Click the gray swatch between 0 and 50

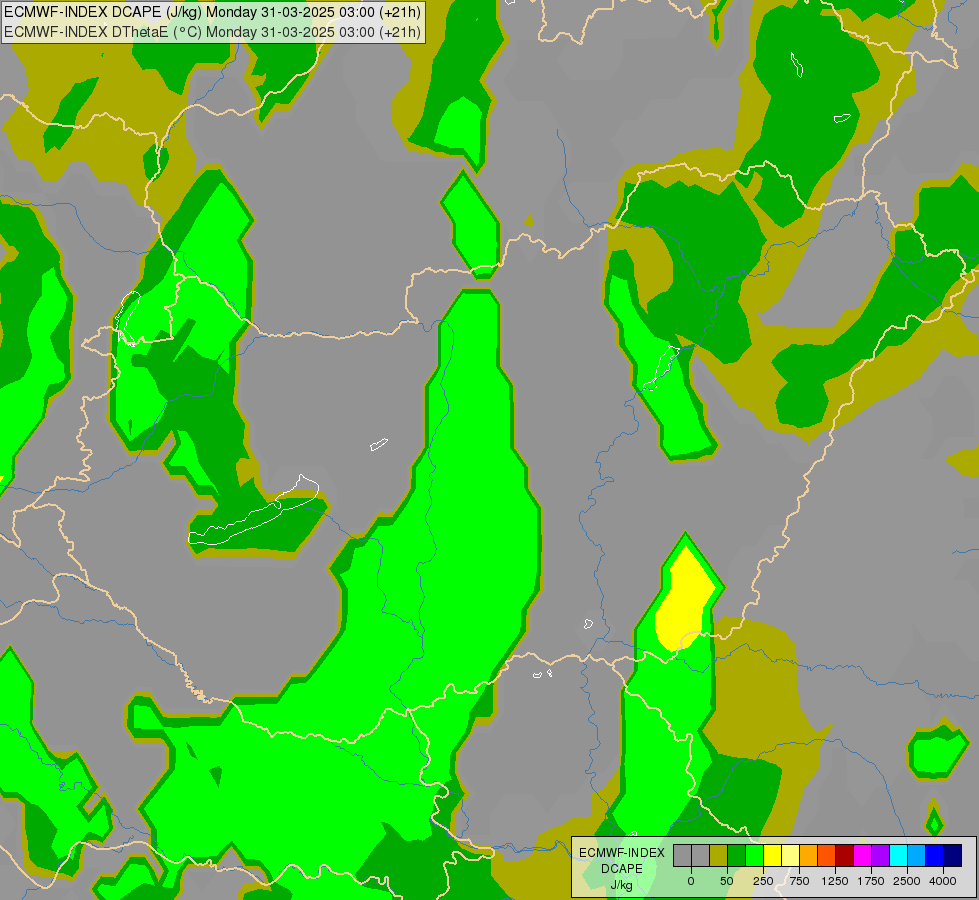pyautogui.click(x=700, y=856)
